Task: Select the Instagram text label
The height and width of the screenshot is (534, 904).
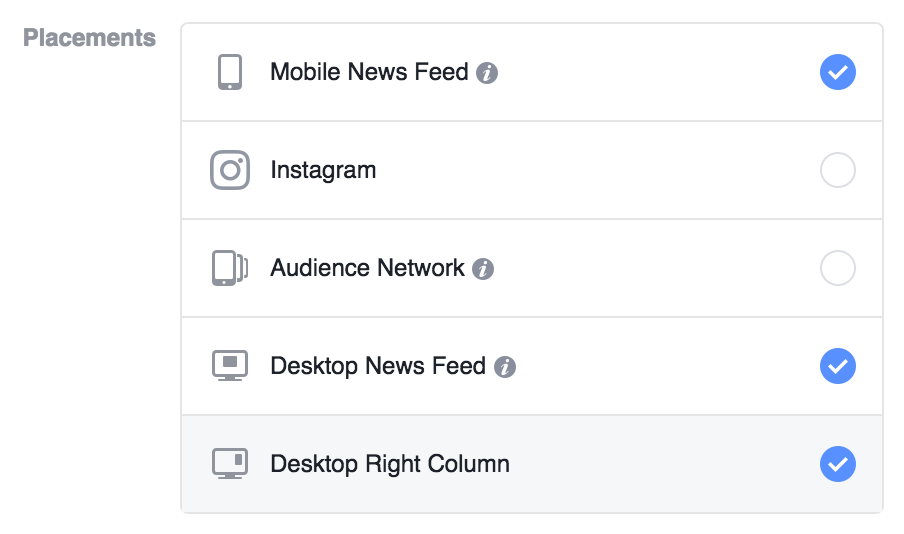Action: coord(323,171)
